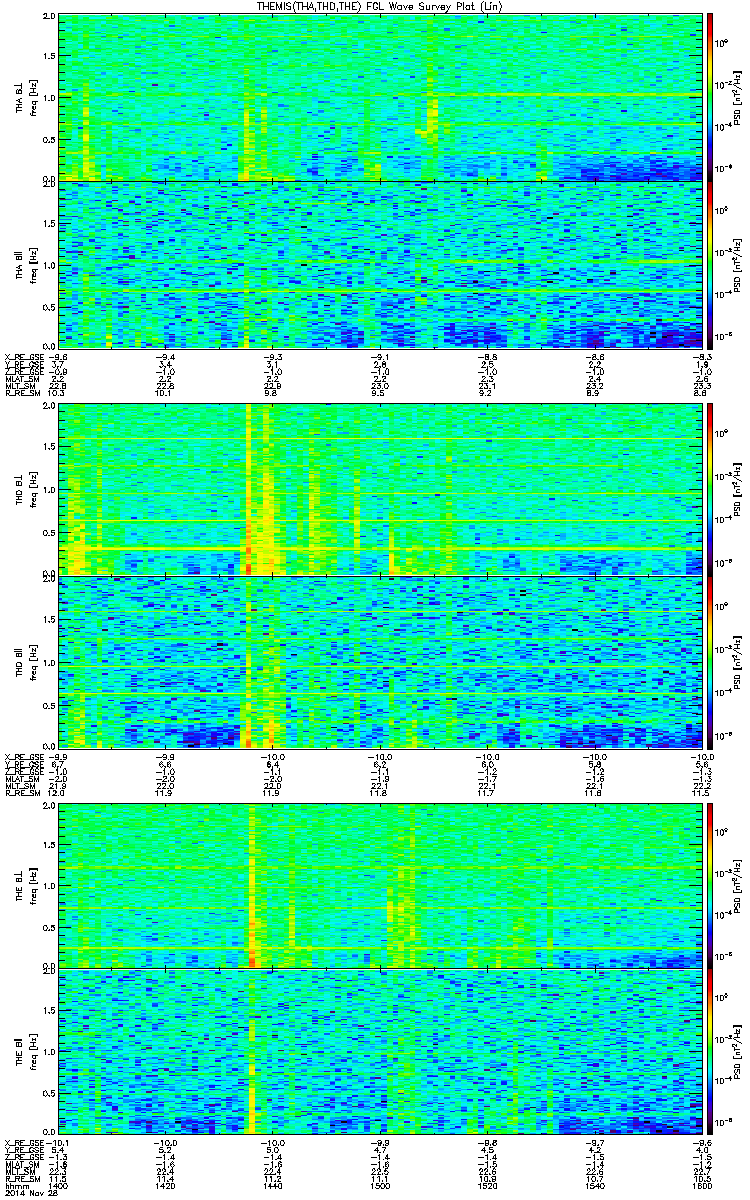Click the THD B-parallel spectrogram panel
The width and height of the screenshot is (750, 1200).
pos(380,661)
